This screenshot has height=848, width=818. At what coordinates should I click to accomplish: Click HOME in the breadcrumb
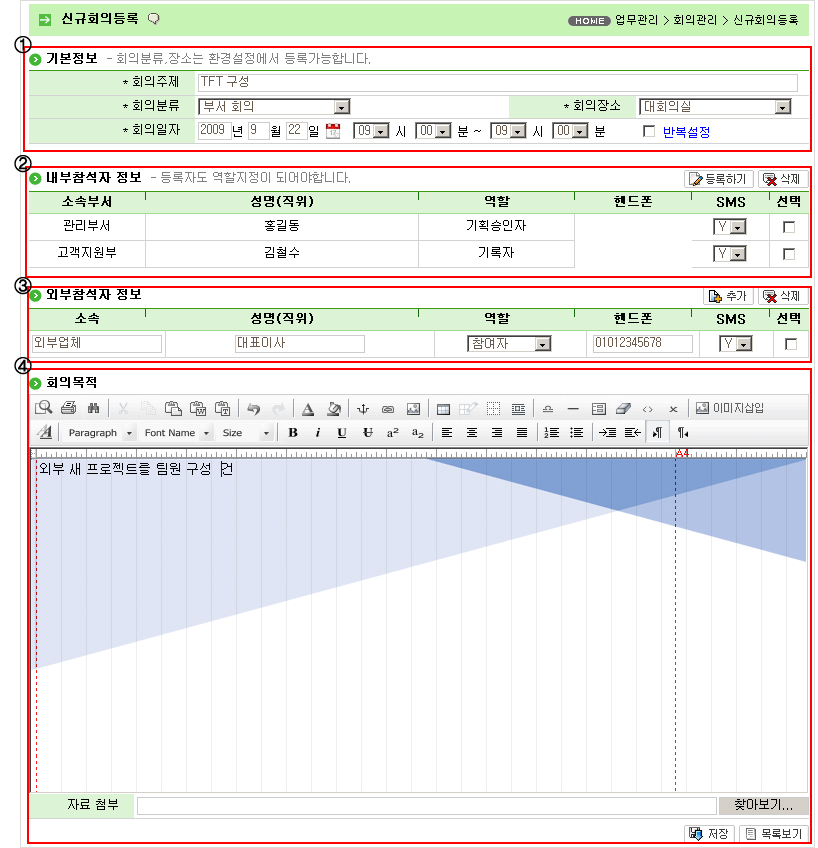click(589, 20)
